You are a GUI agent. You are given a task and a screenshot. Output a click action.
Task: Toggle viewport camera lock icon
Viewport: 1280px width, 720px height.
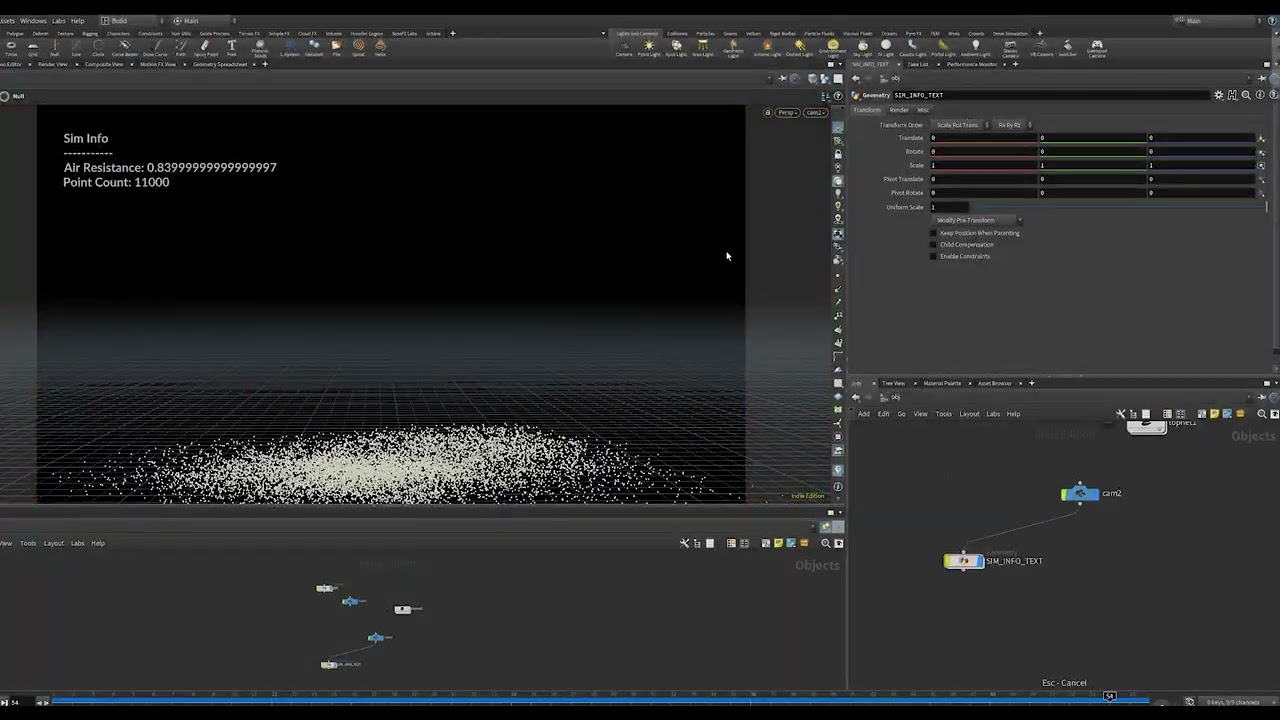[768, 113]
